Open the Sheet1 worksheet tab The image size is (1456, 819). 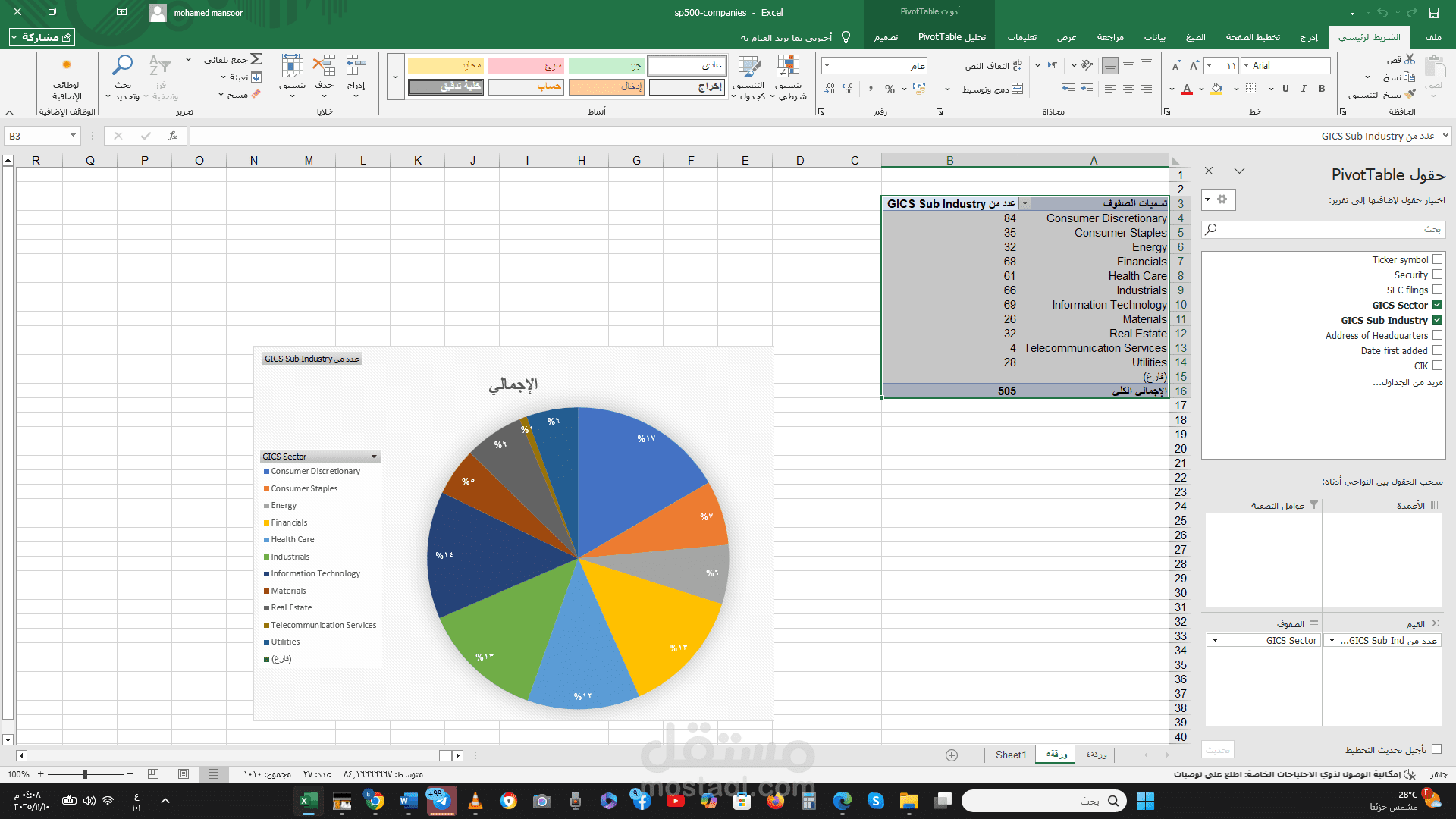click(x=1010, y=755)
